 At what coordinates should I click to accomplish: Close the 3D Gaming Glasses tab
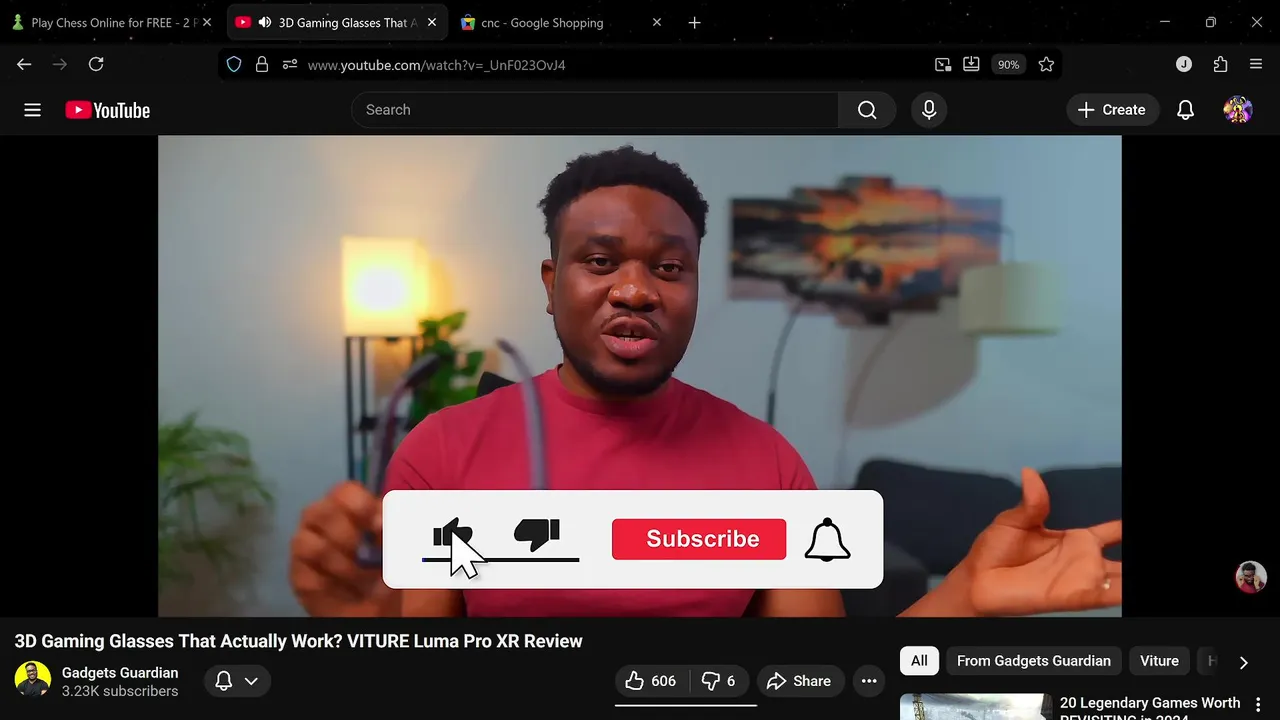pyautogui.click(x=432, y=22)
